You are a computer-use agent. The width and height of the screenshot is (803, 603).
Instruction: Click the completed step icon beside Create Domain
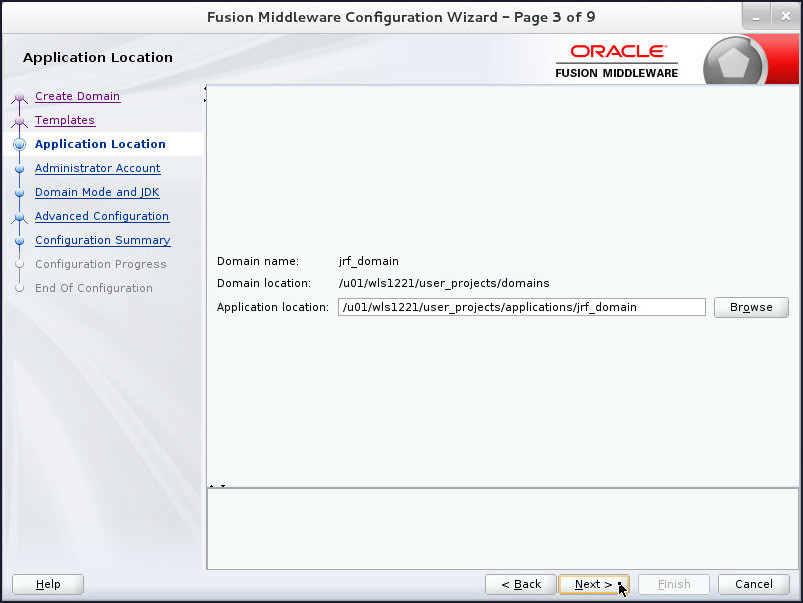(x=19, y=96)
